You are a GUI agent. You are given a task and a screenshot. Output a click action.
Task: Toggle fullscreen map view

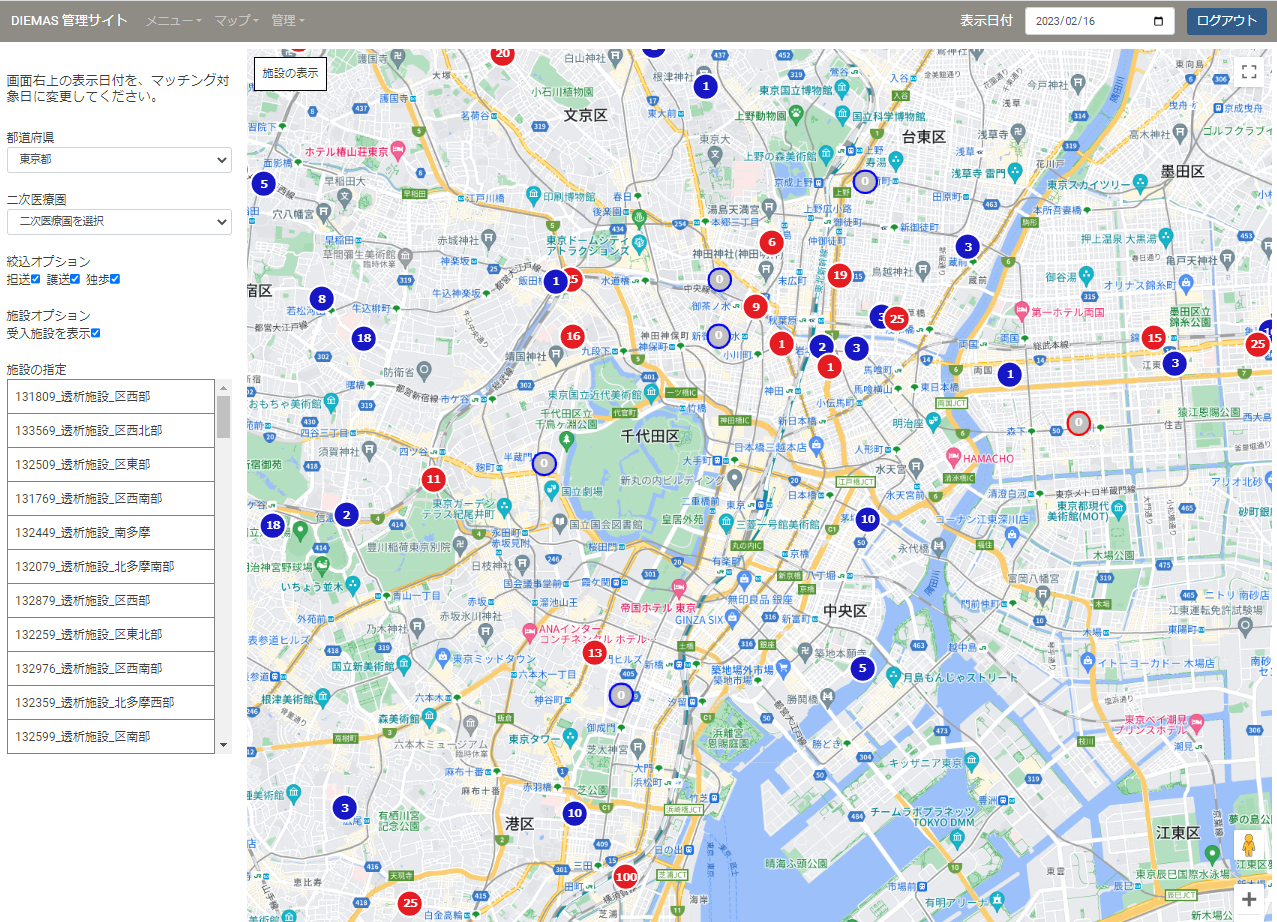click(1248, 71)
